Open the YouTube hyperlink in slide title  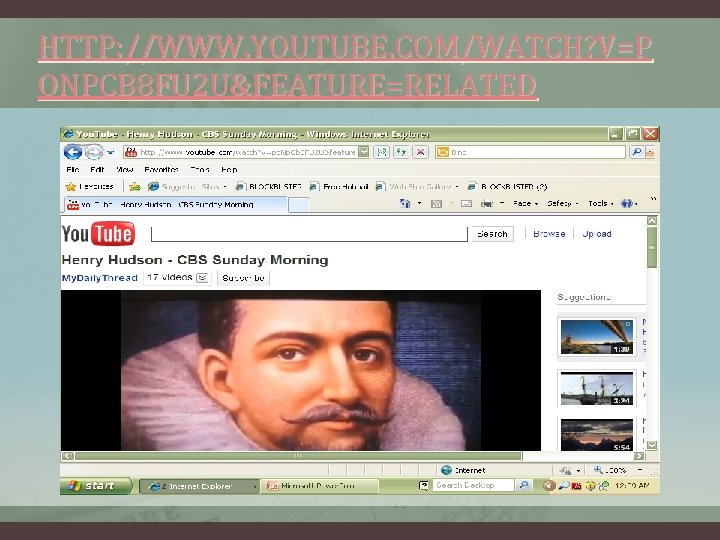click(345, 66)
